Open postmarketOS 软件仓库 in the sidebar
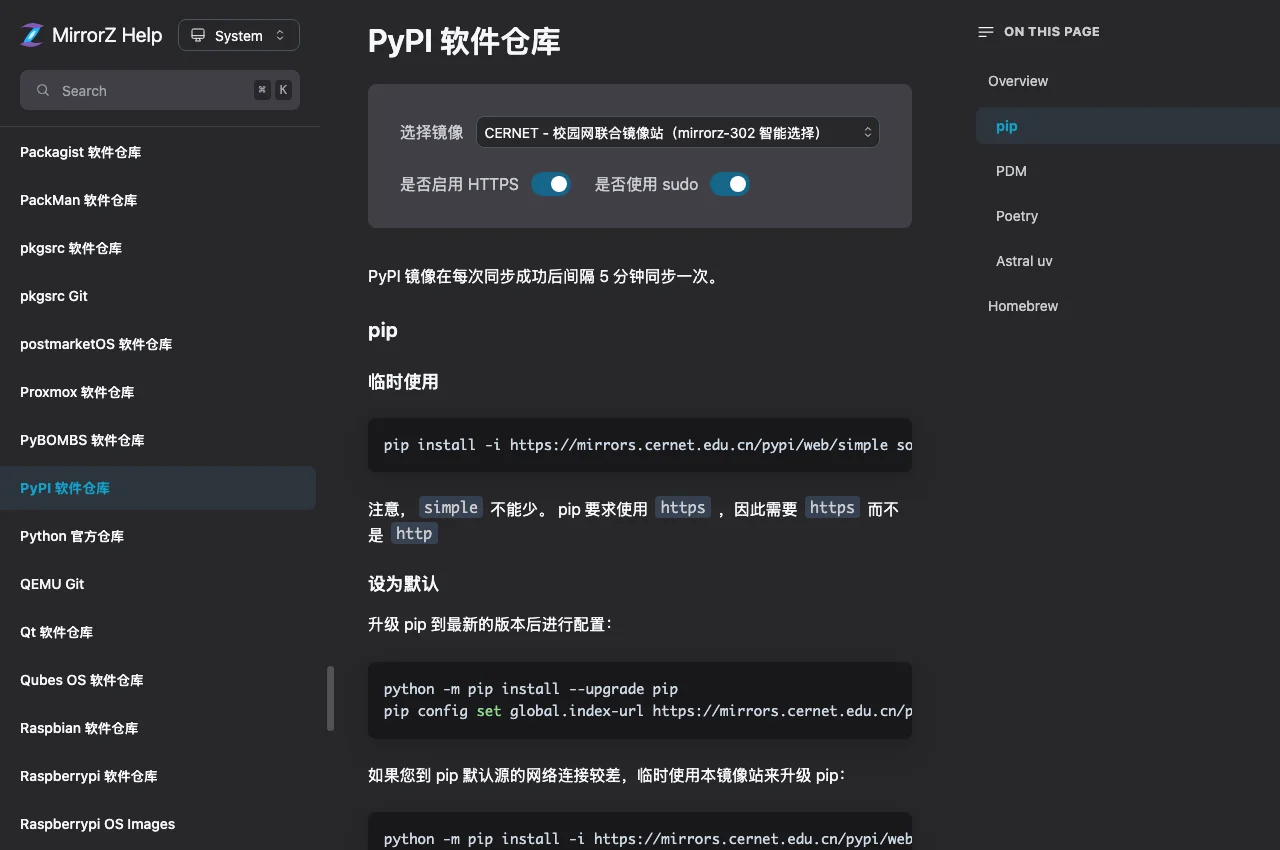 point(96,344)
